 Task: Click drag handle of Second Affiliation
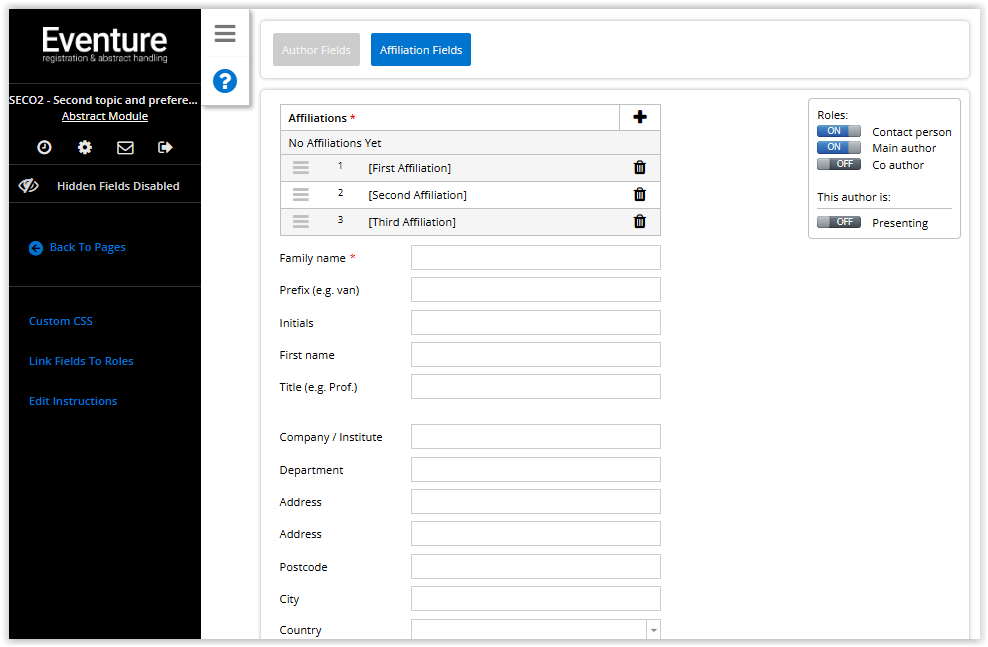[x=301, y=195]
